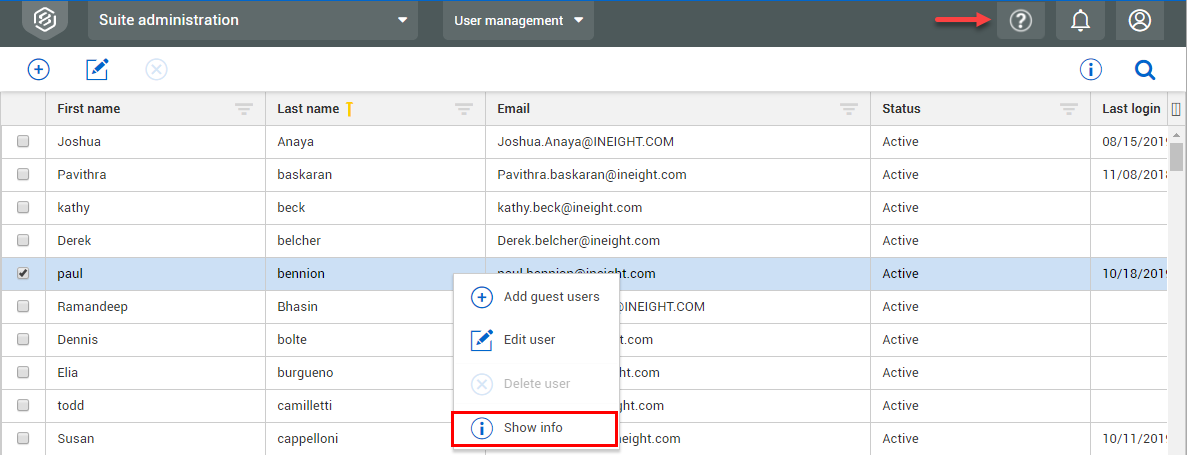
Task: Open search with the magnifier icon
Action: click(1145, 69)
